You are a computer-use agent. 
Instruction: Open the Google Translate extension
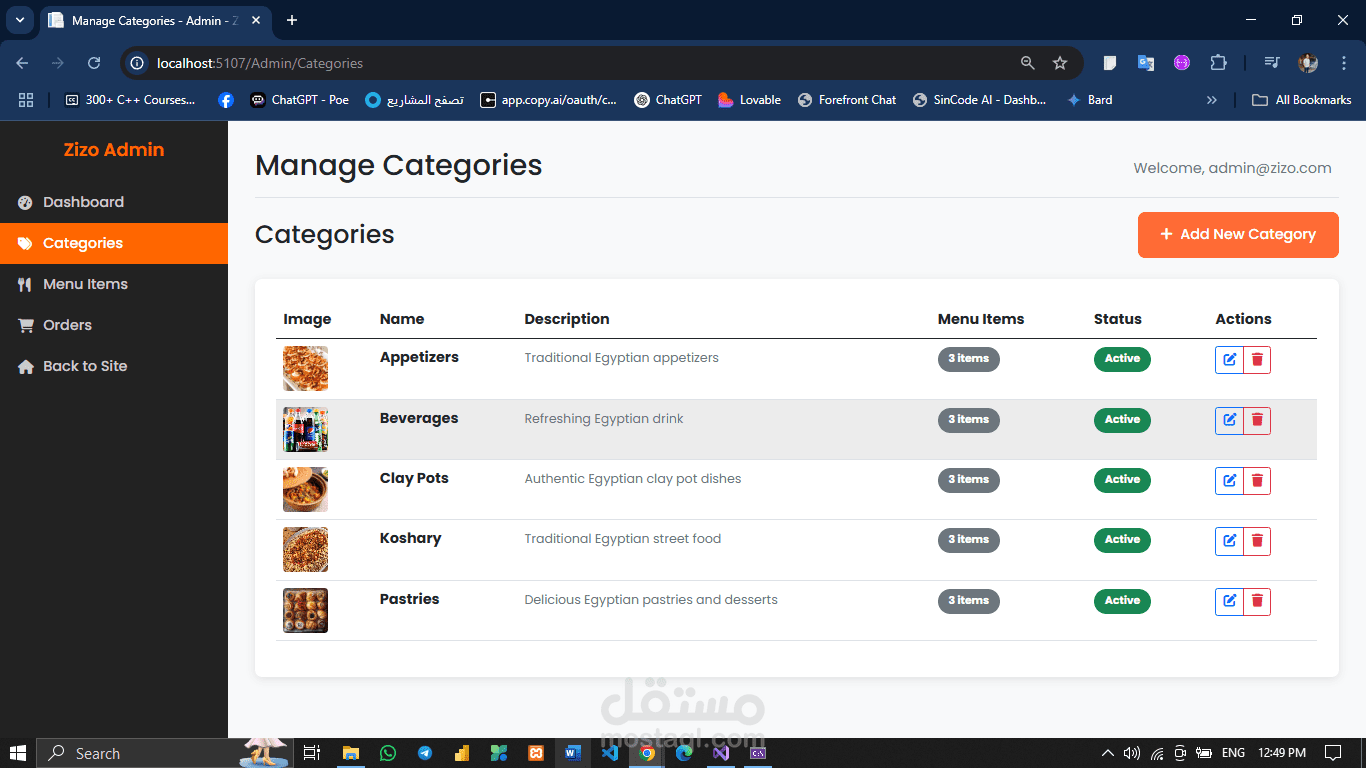coord(1146,63)
